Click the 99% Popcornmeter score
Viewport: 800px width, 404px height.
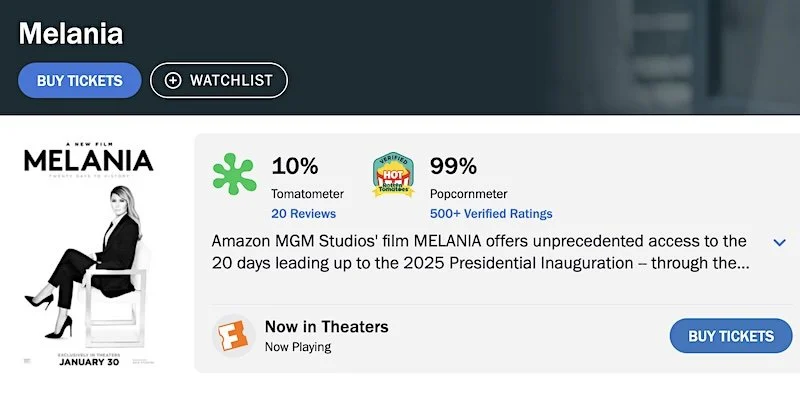click(x=453, y=165)
